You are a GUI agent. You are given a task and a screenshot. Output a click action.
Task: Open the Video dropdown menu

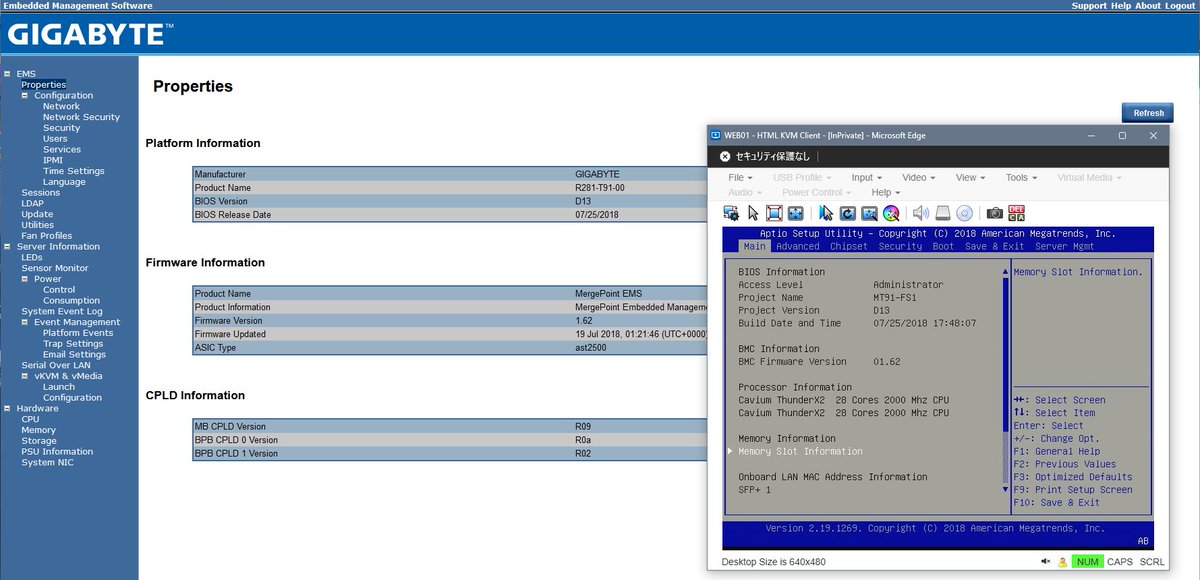point(918,178)
